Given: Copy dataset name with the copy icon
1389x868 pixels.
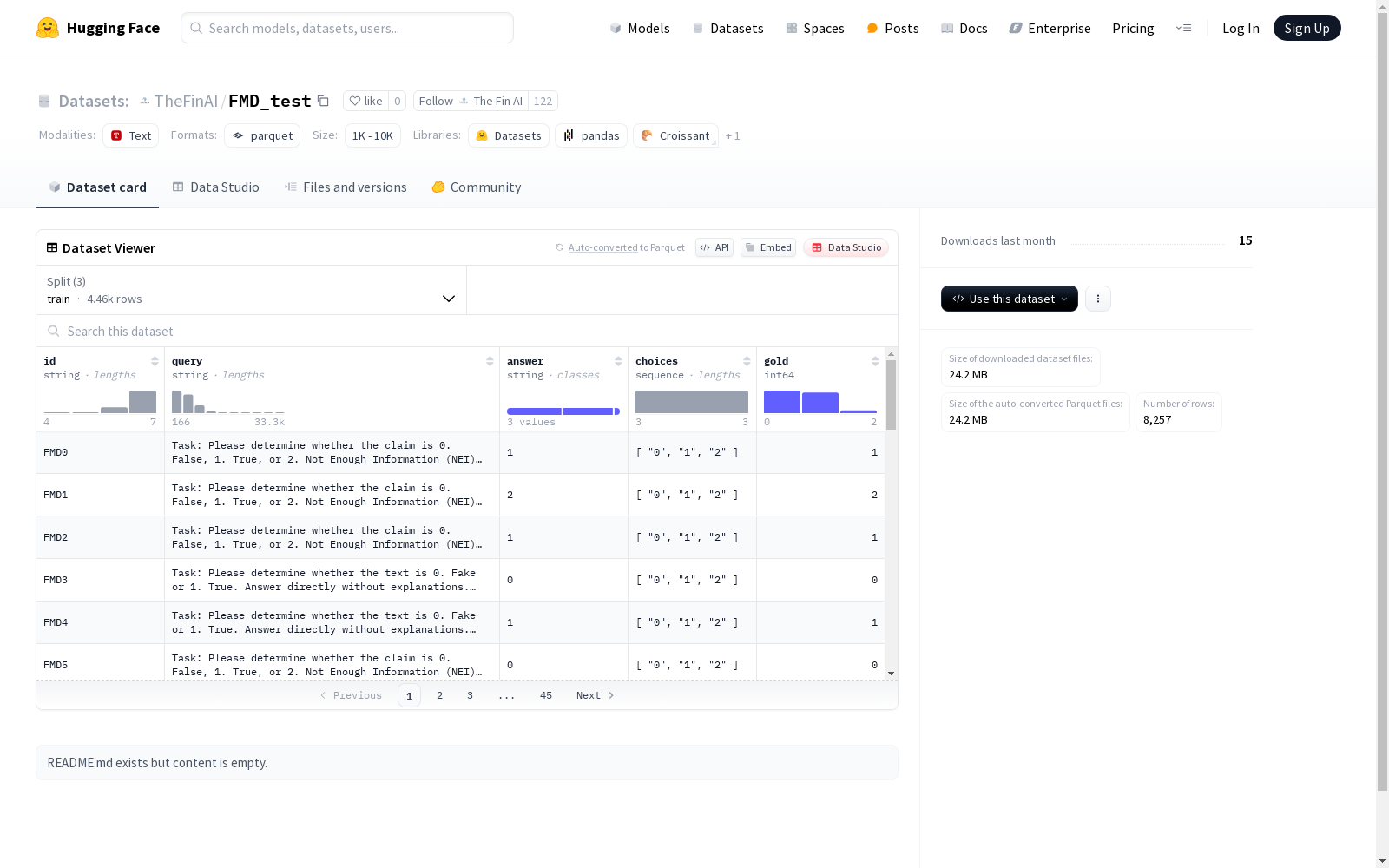Looking at the screenshot, I should coord(323,101).
